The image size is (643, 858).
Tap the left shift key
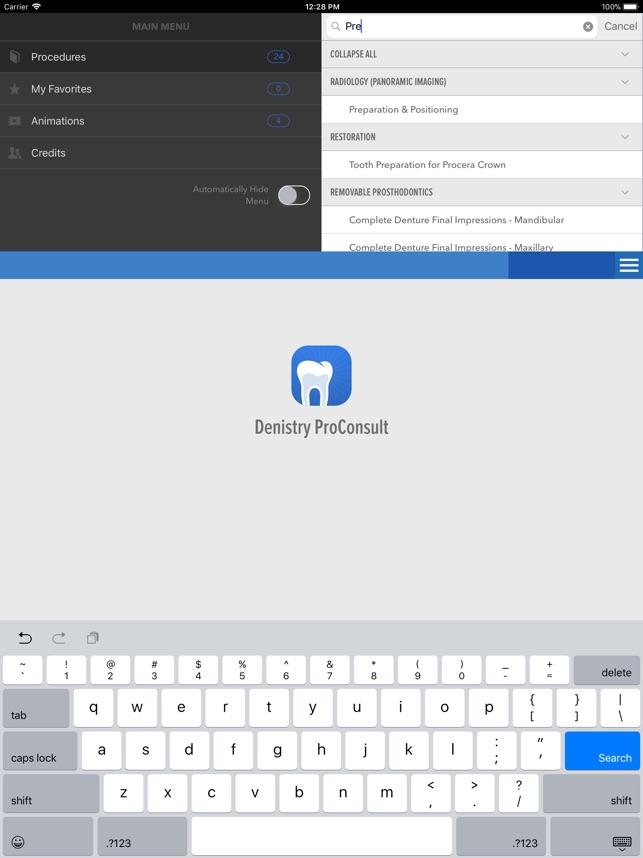[x=51, y=793]
